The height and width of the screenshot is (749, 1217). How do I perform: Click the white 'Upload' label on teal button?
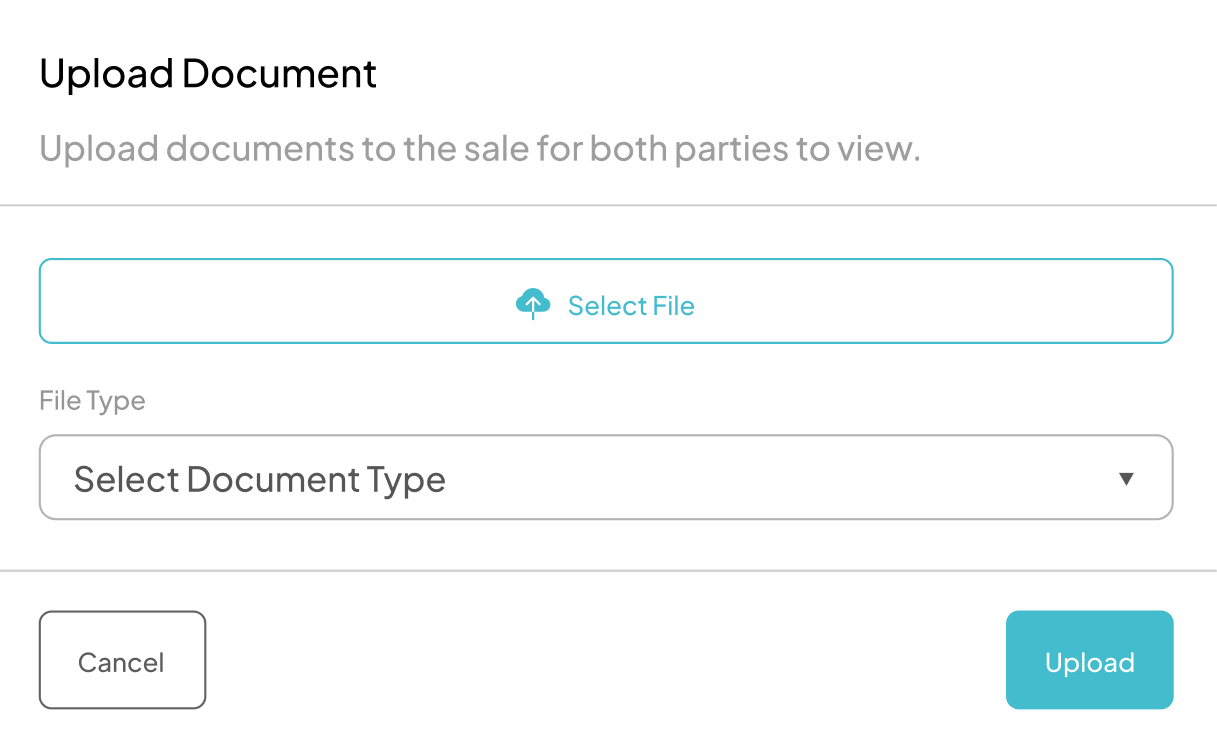[x=1089, y=662]
